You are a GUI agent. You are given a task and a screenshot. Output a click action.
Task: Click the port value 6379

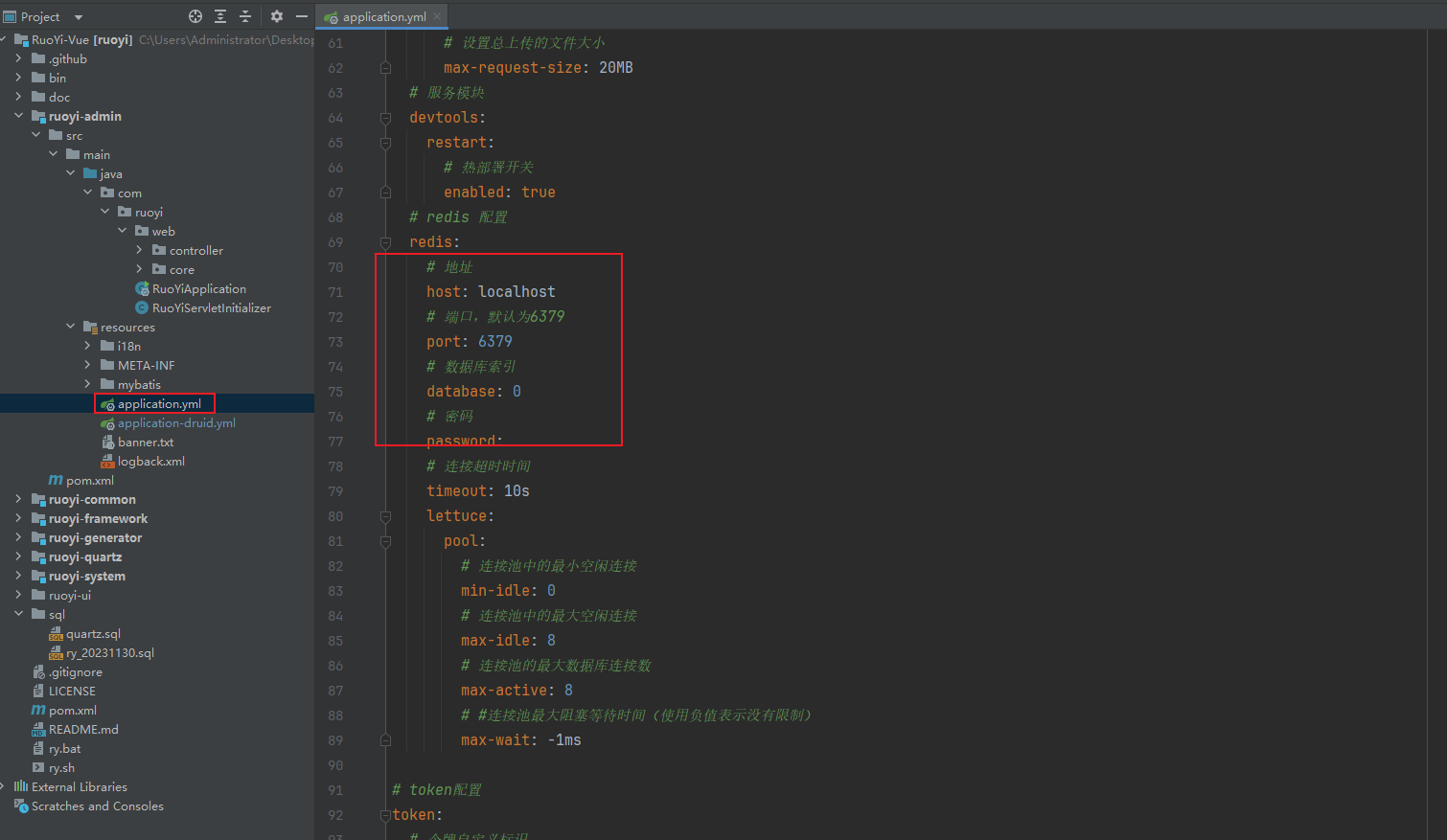click(x=495, y=341)
